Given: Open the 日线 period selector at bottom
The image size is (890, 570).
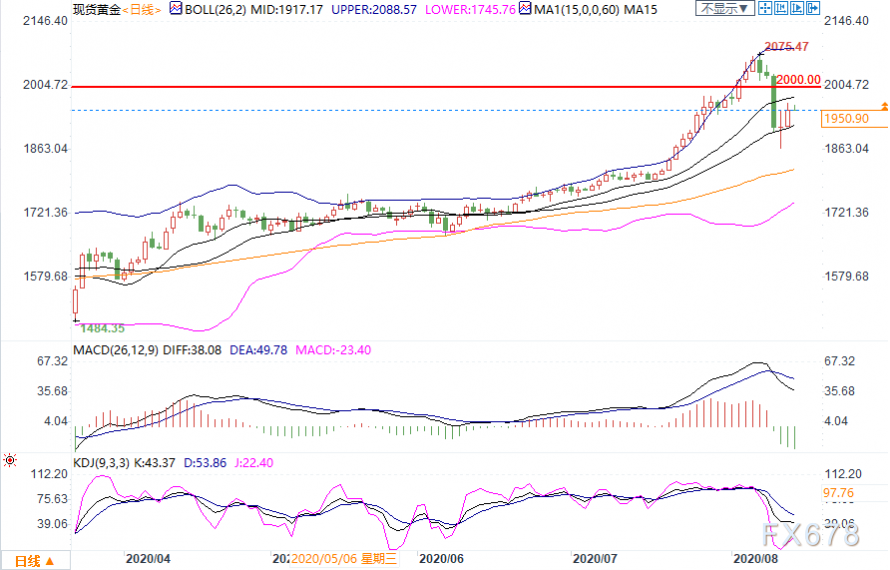Looking at the screenshot, I should [x=35, y=561].
